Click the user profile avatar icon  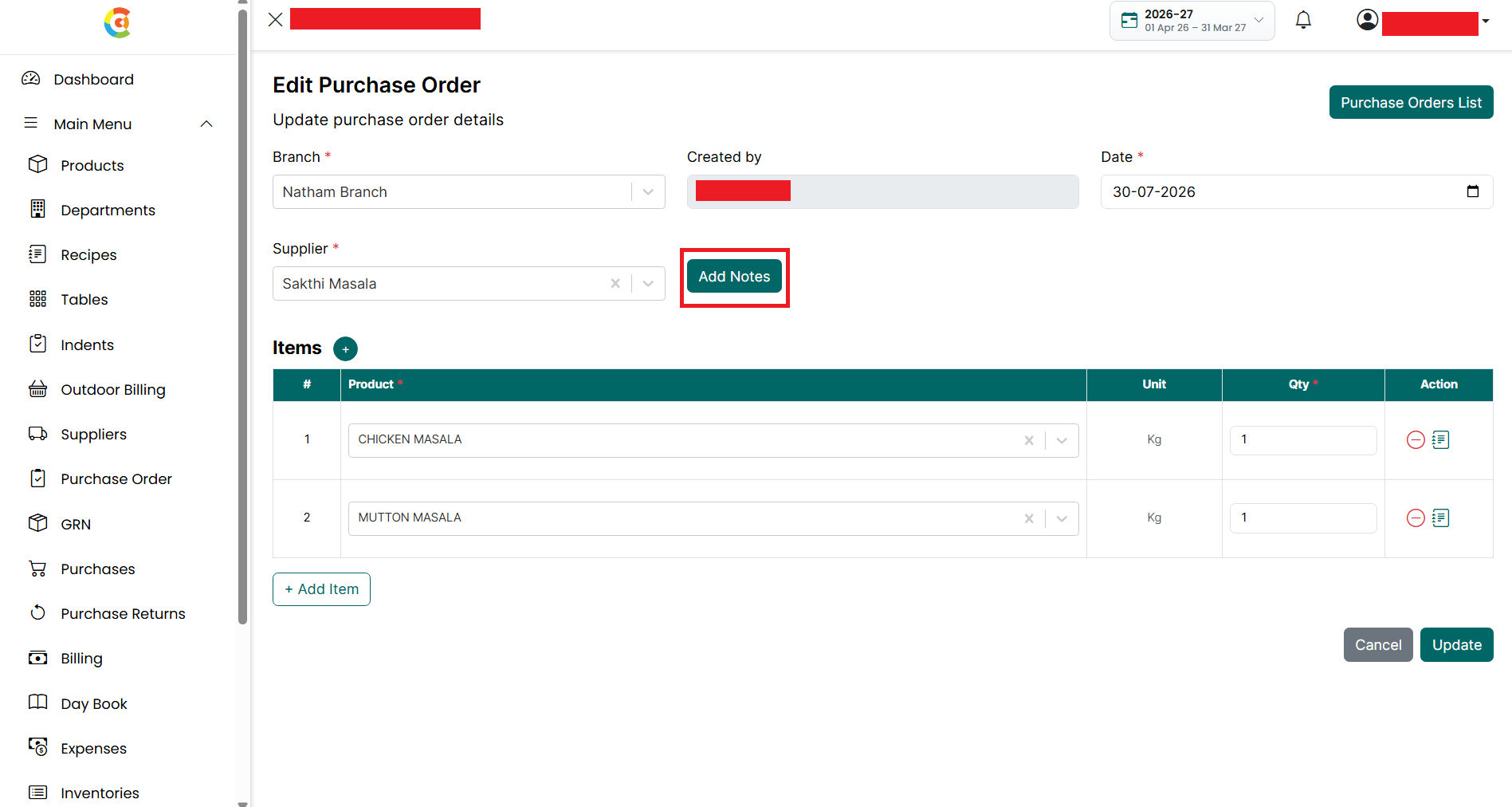[x=1367, y=20]
